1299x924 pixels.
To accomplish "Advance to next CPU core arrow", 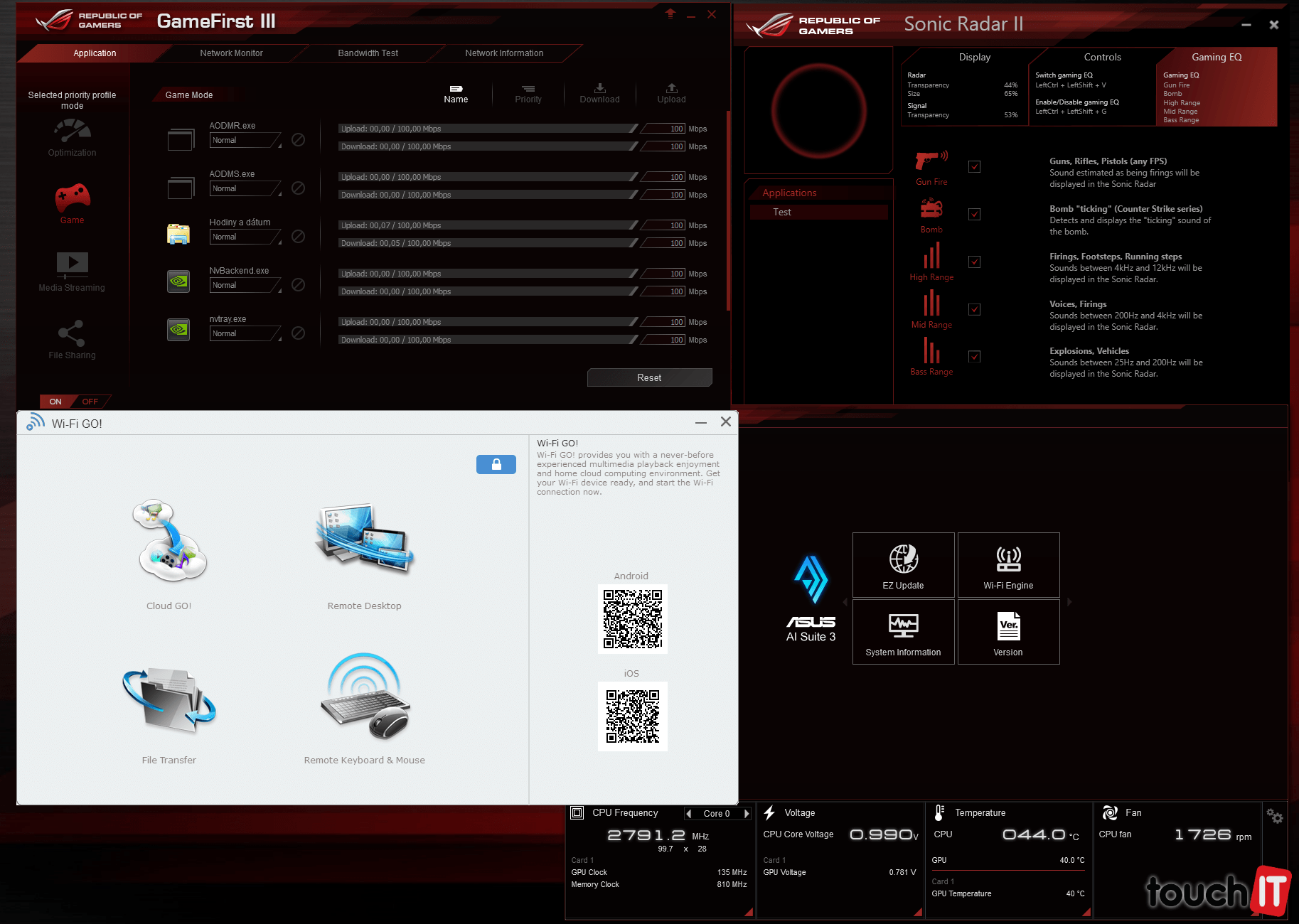I will point(747,814).
